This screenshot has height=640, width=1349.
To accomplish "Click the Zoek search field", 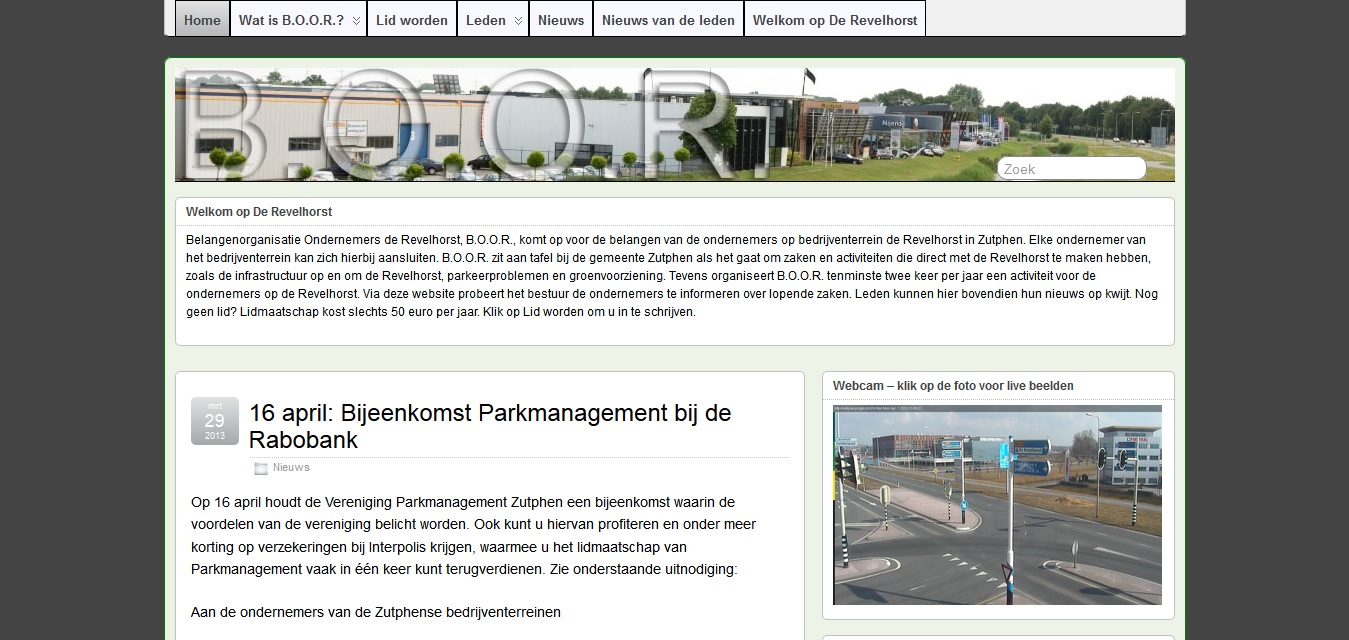I will tap(1071, 169).
